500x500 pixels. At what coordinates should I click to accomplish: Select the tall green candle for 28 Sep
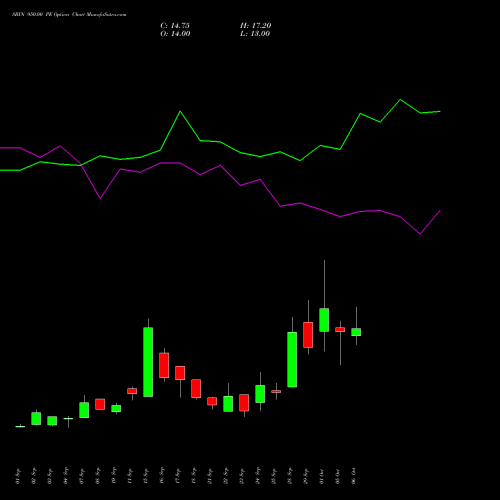pos(292,359)
